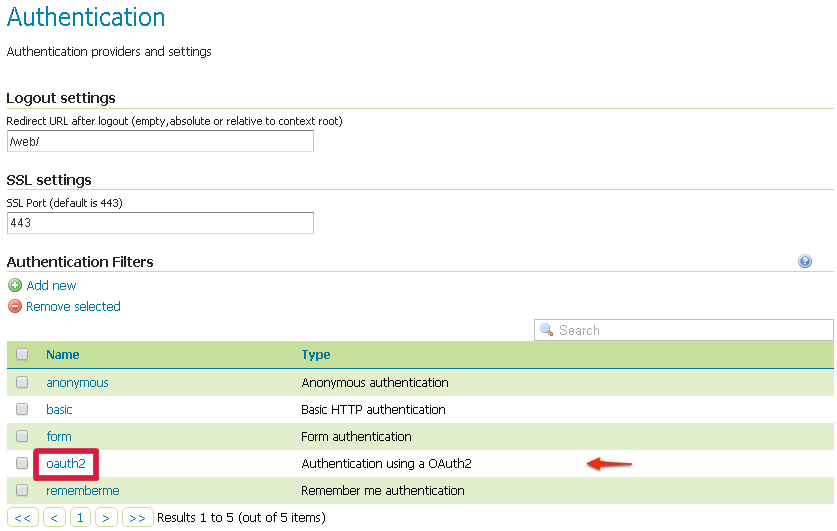Click the green Add new icon

15,285
